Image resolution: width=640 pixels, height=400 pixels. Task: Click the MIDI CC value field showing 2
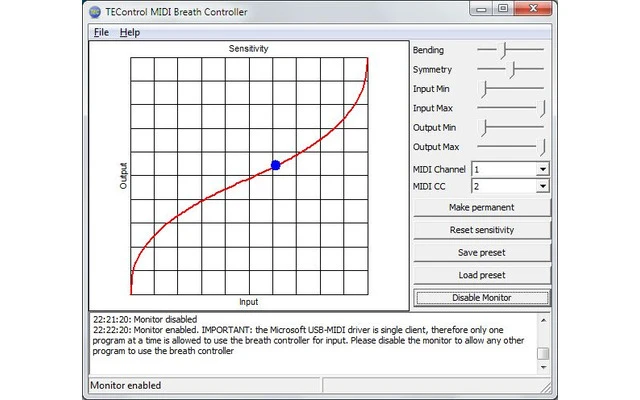pos(504,186)
